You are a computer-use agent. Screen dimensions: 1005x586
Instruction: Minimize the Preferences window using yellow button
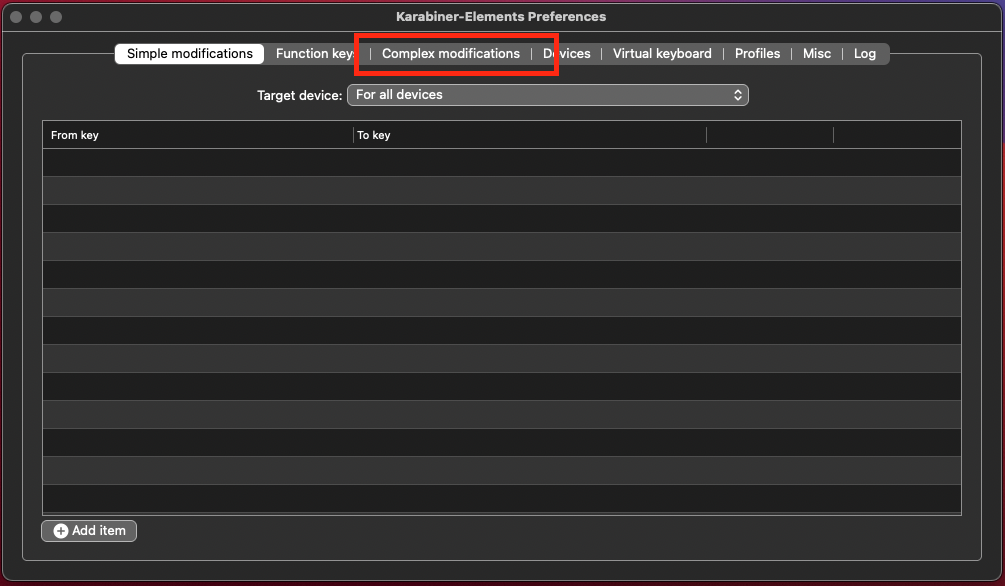(x=37, y=17)
